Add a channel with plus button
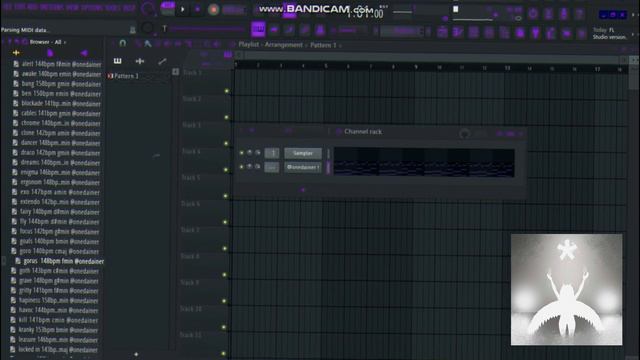Image resolution: width=640 pixels, height=360 pixels. pos(303,190)
